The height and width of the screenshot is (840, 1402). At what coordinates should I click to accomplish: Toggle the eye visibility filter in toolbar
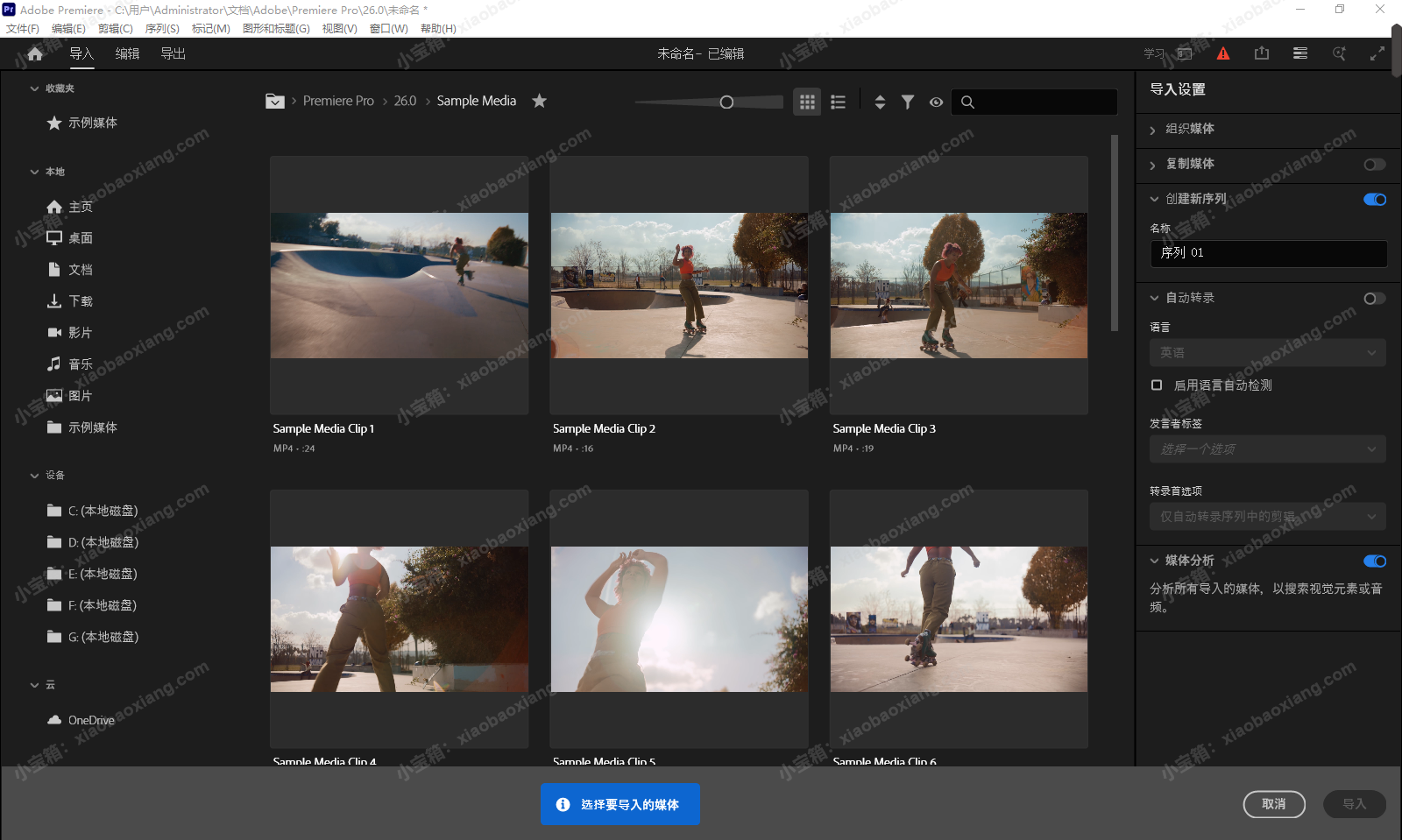coord(936,102)
